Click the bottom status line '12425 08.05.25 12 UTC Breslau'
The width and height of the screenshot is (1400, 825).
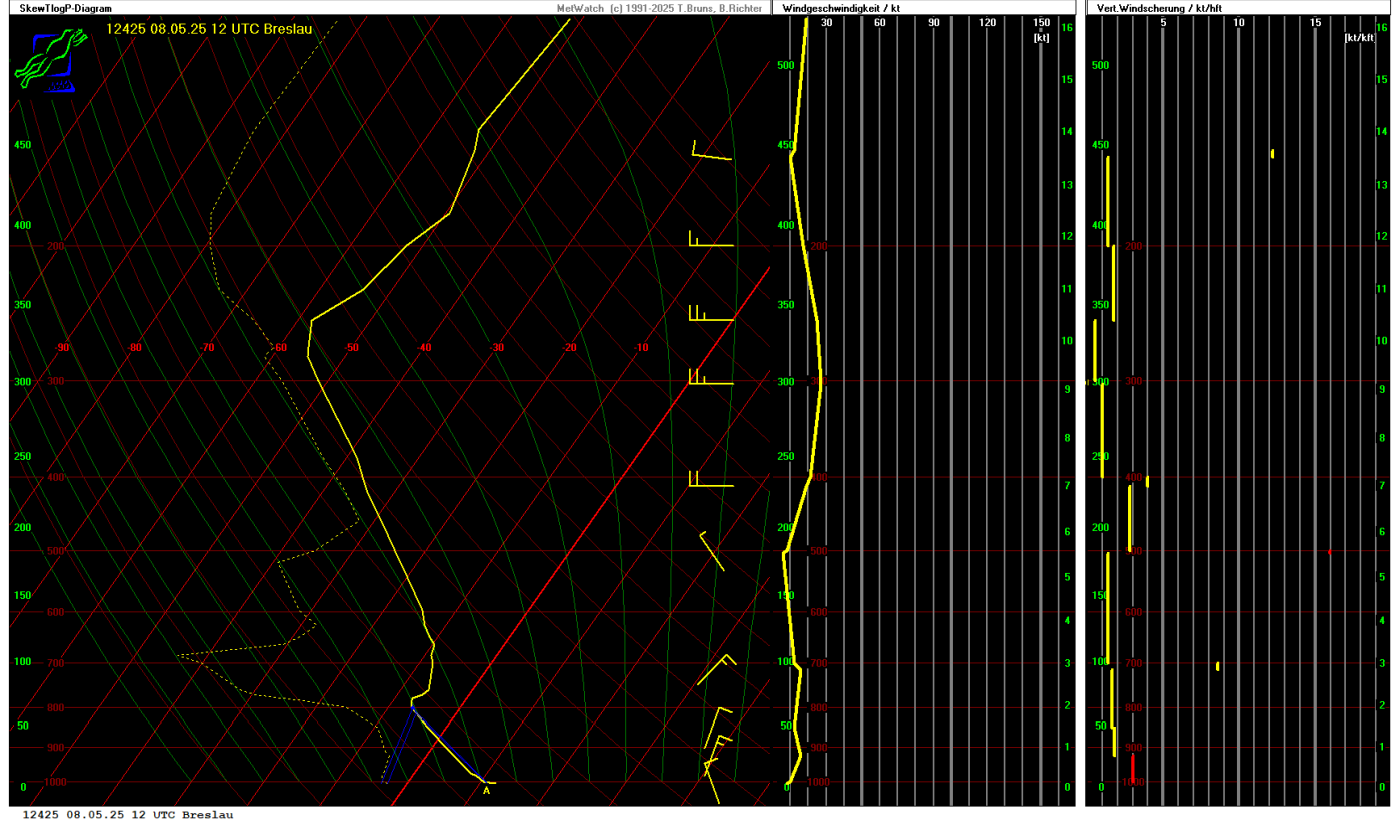[128, 815]
